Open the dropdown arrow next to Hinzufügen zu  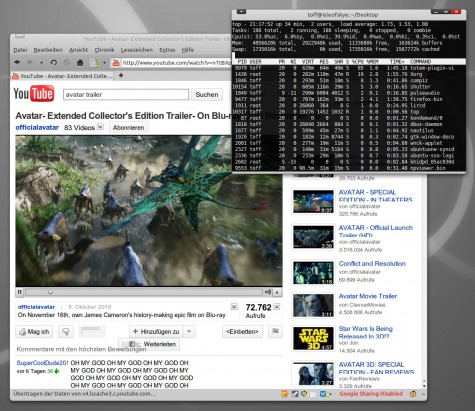point(189,332)
